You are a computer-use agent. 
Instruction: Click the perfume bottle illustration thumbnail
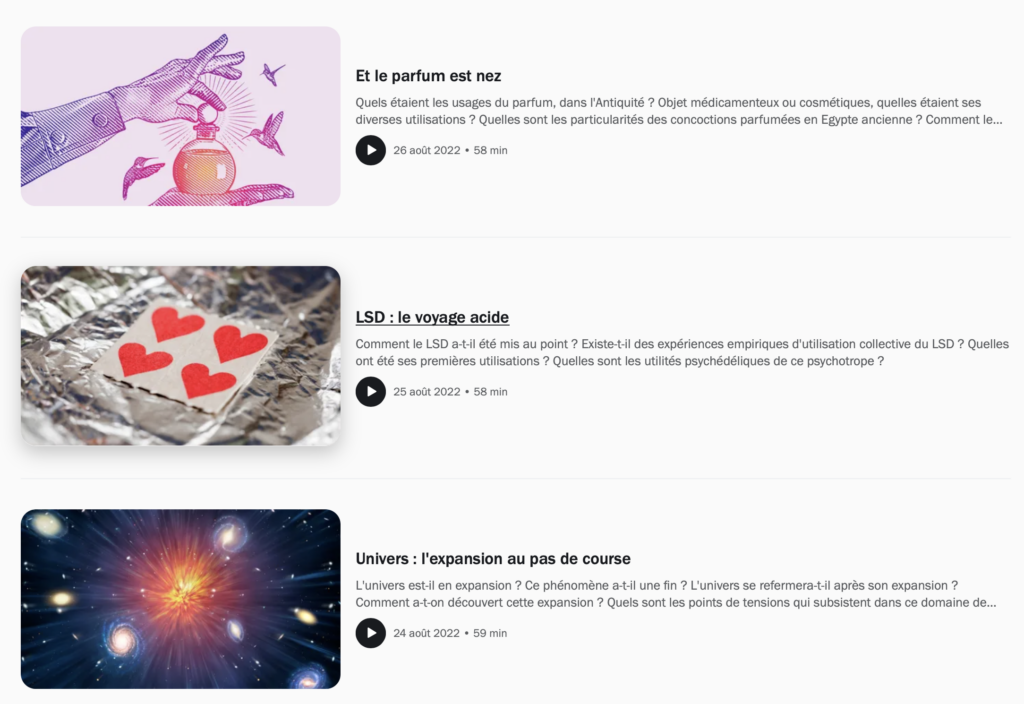181,116
